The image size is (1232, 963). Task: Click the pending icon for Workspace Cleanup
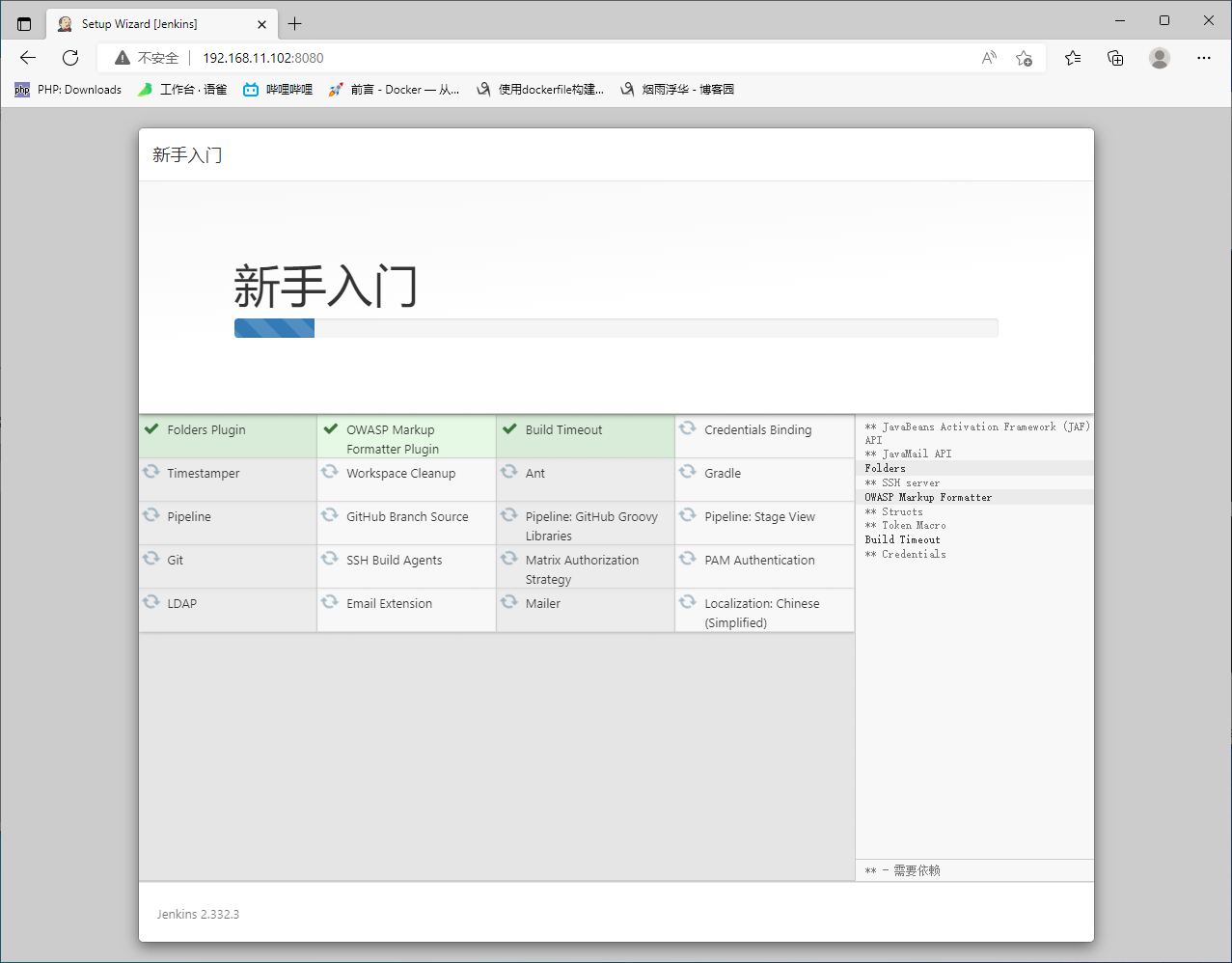[x=330, y=472]
